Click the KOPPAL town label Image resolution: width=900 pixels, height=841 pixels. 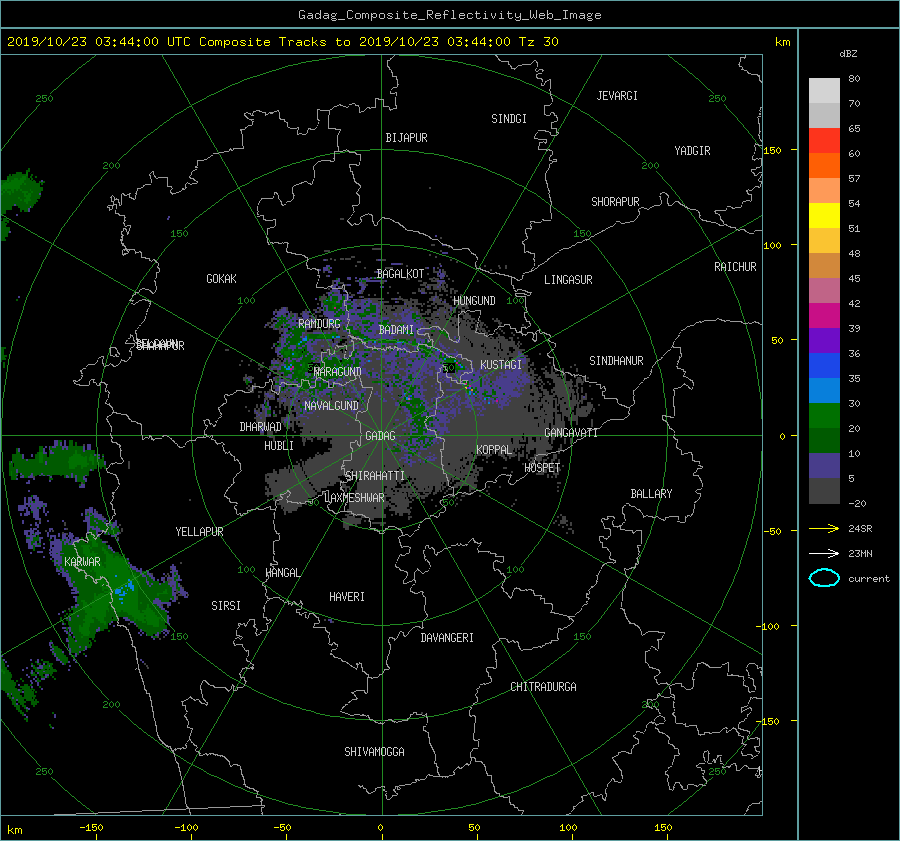pyautogui.click(x=494, y=449)
